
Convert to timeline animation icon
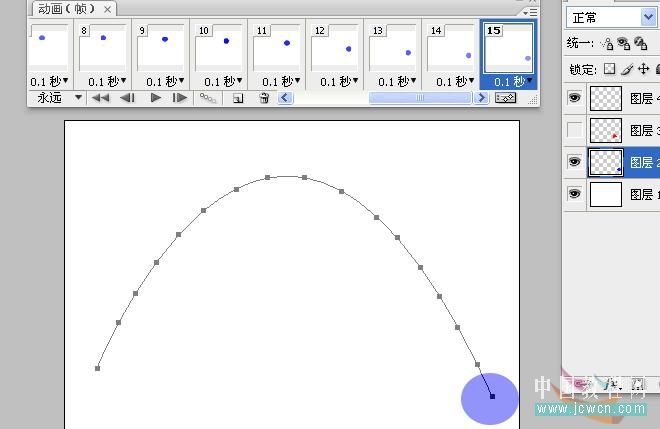506,98
